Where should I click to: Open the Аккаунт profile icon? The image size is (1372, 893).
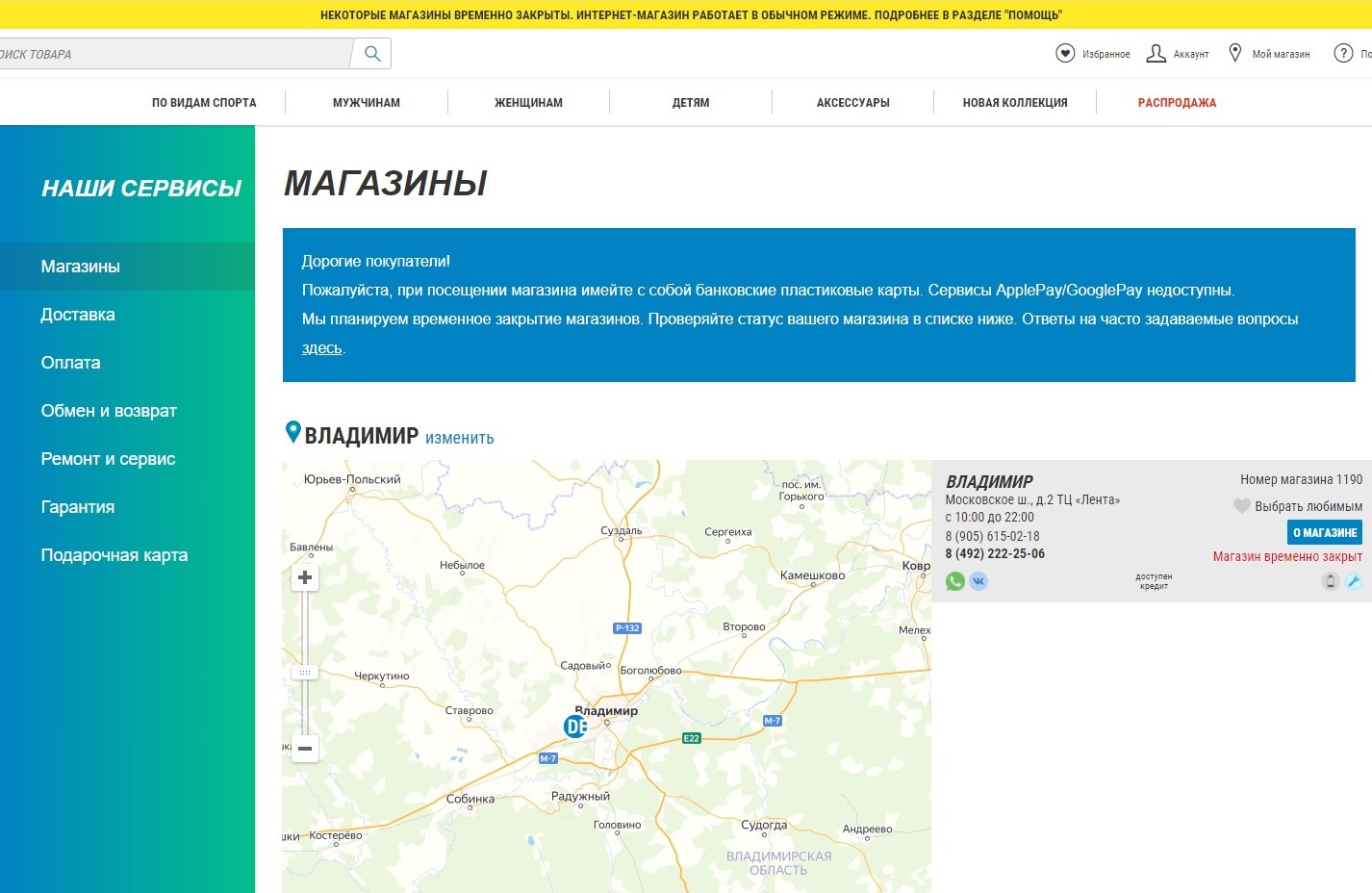click(x=1156, y=54)
